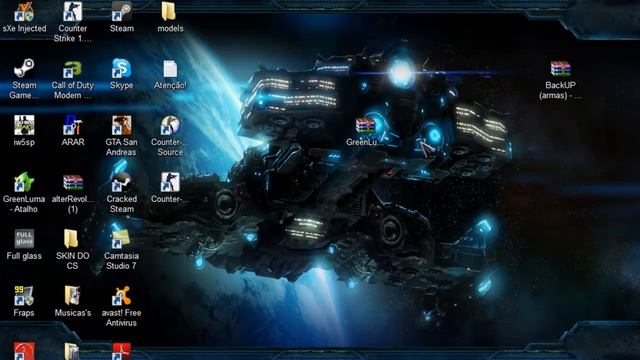Screen dimensions: 640x360
Task: Open the Musicas's folder
Action: click(73, 296)
